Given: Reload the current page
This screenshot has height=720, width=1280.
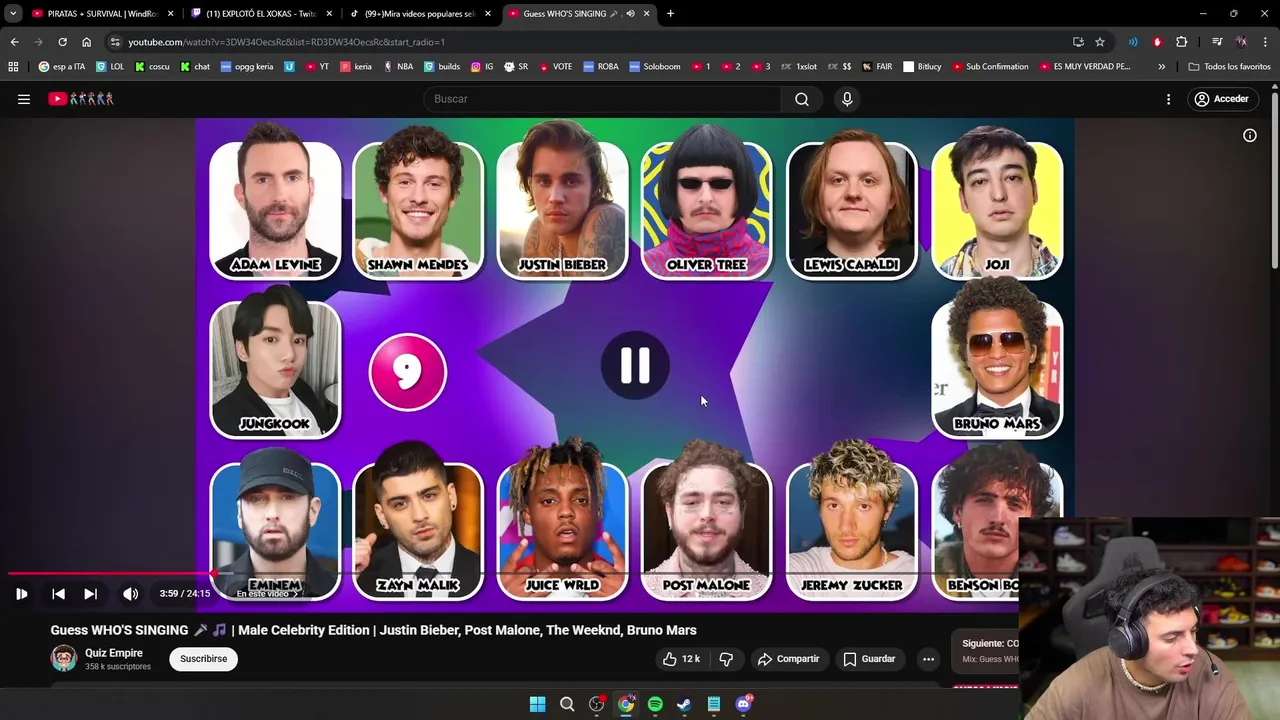Looking at the screenshot, I should click(x=62, y=42).
